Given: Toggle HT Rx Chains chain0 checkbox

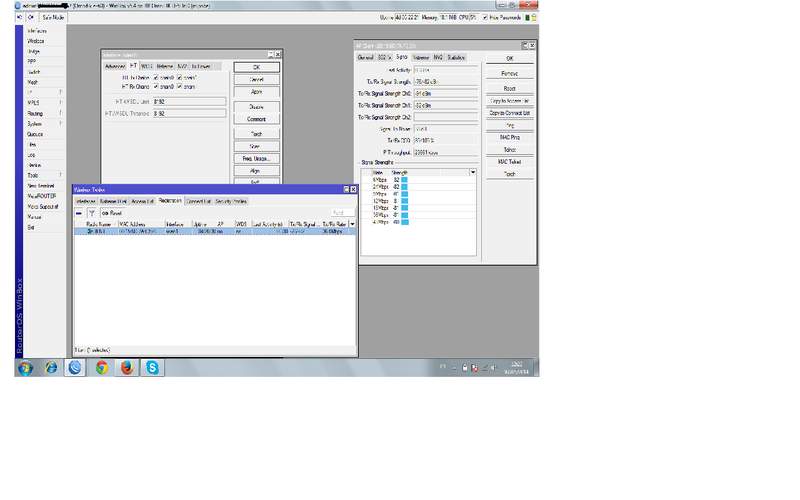Looking at the screenshot, I should coord(156,87).
